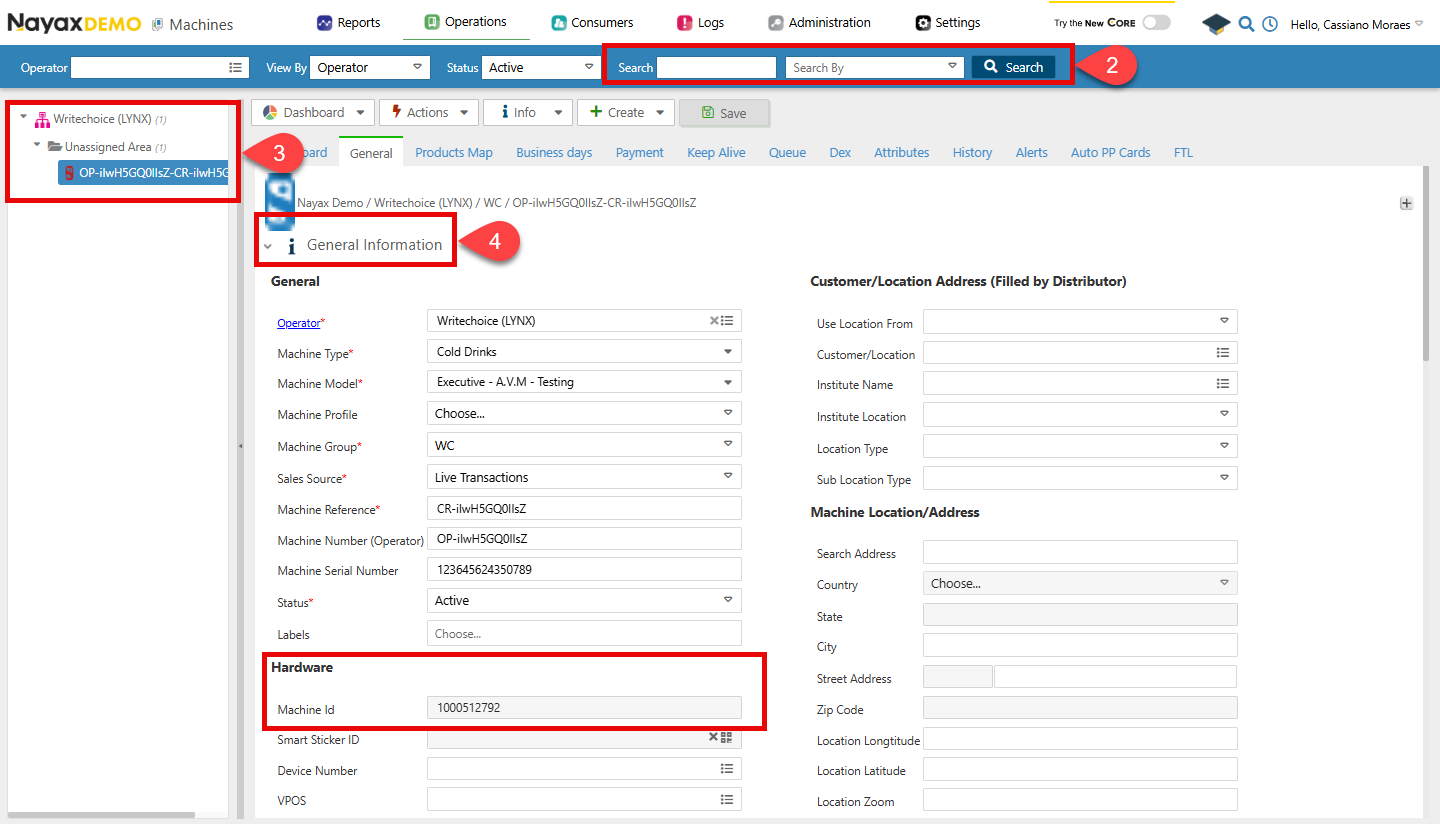Open the Machine Type dropdown
Image resolution: width=1440 pixels, height=824 pixels.
tap(585, 352)
